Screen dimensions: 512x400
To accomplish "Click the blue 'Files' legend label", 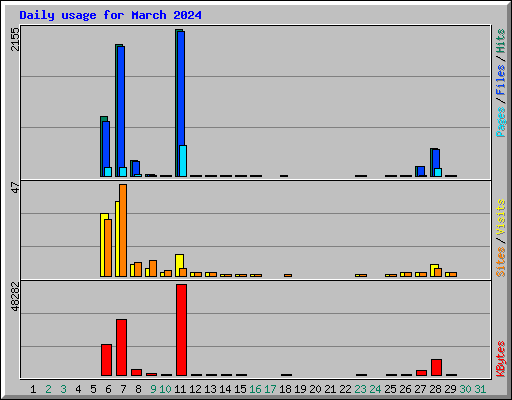I will coord(500,80).
